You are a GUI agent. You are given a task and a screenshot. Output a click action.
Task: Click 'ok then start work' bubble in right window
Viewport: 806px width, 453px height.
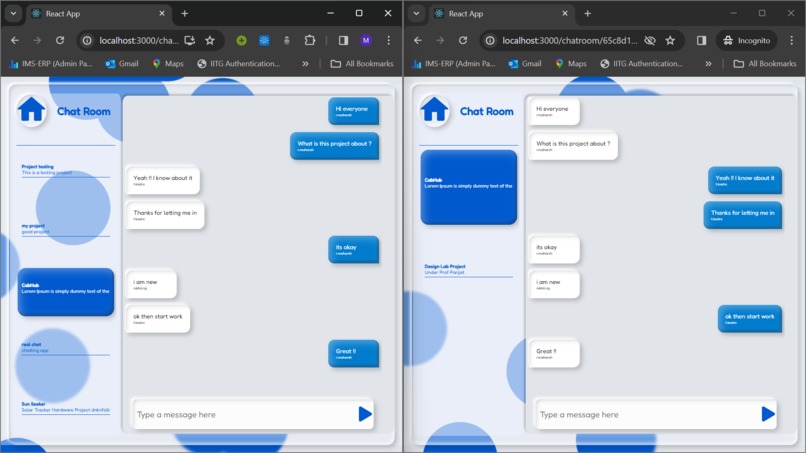[x=750, y=319]
